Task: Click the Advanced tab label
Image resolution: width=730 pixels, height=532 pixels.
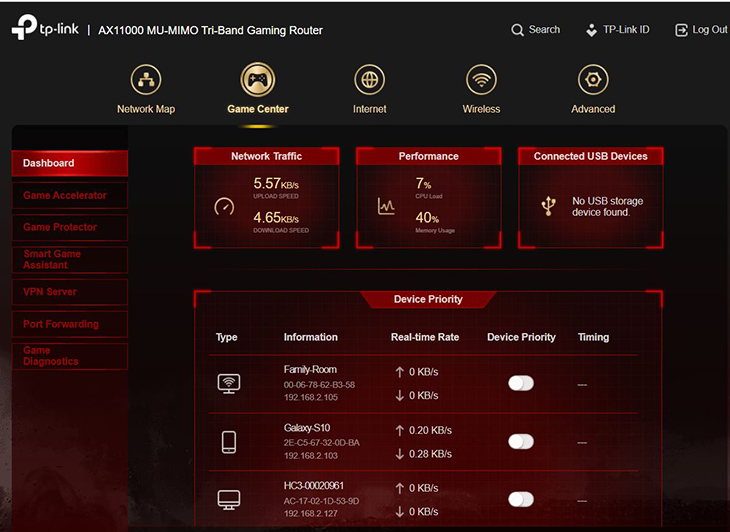Action: 593,109
